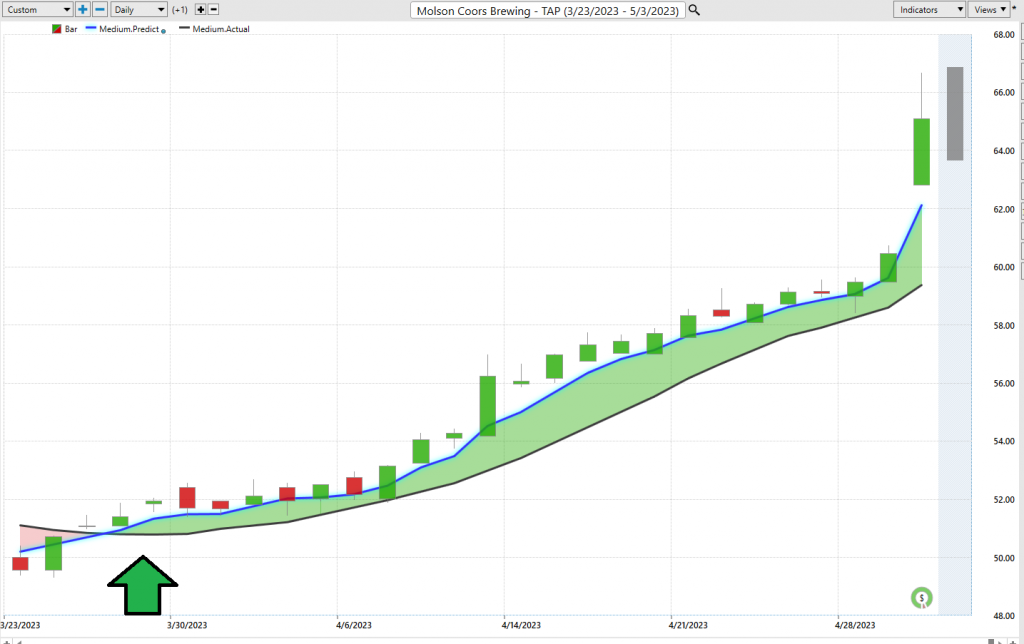Select the Medium.Predict legend entry
Viewport: 1024px width, 644px height.
point(129,29)
